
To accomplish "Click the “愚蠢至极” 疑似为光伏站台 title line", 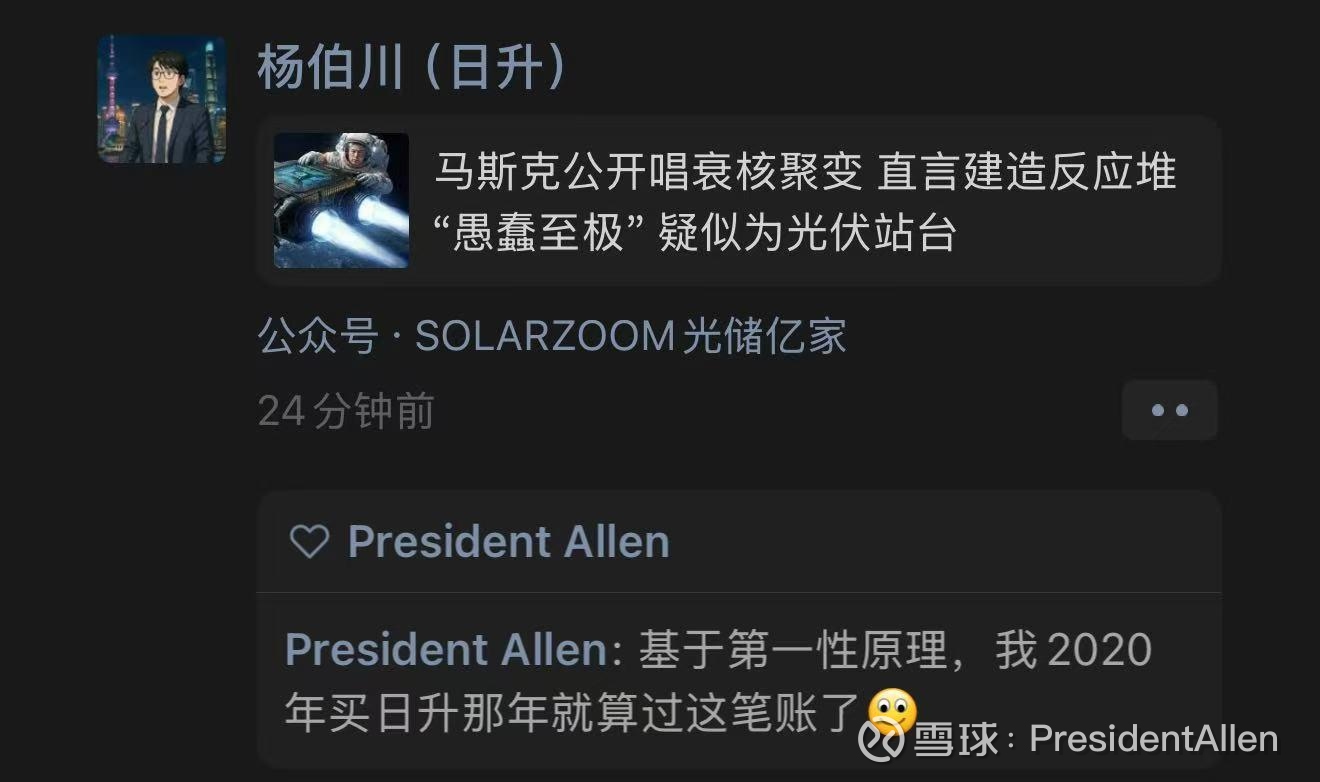I will point(695,233).
